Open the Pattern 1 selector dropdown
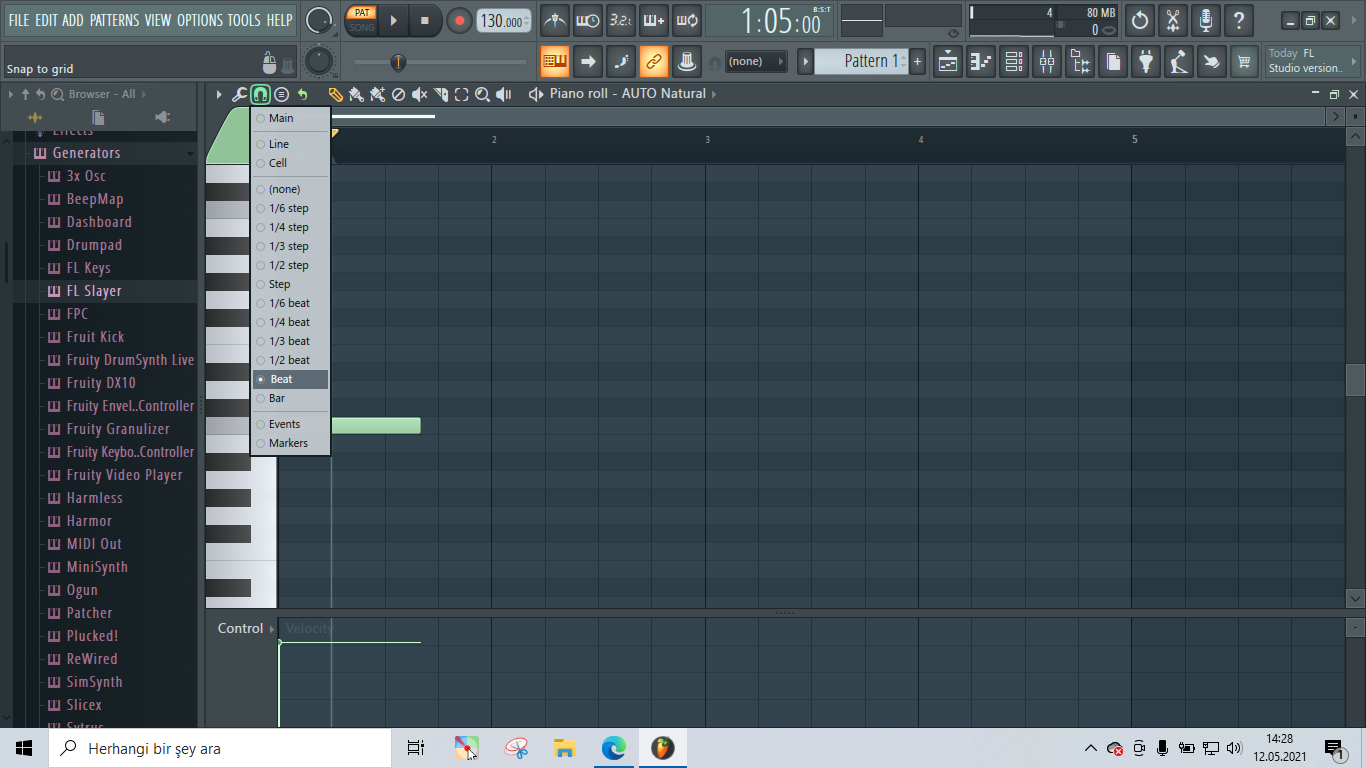The height and width of the screenshot is (768, 1366). [x=861, y=61]
